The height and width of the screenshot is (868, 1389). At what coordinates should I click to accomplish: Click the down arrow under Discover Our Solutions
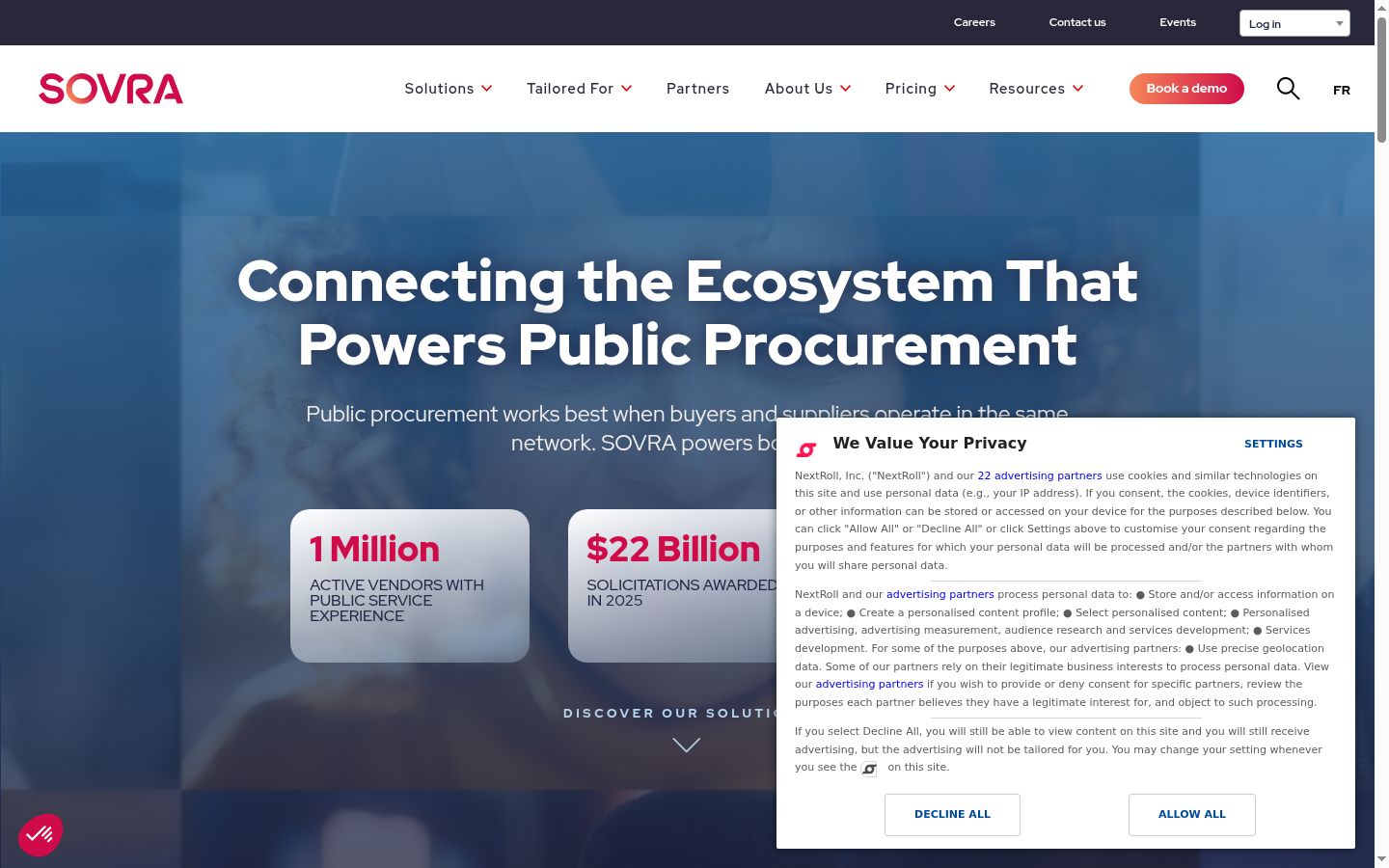686,745
